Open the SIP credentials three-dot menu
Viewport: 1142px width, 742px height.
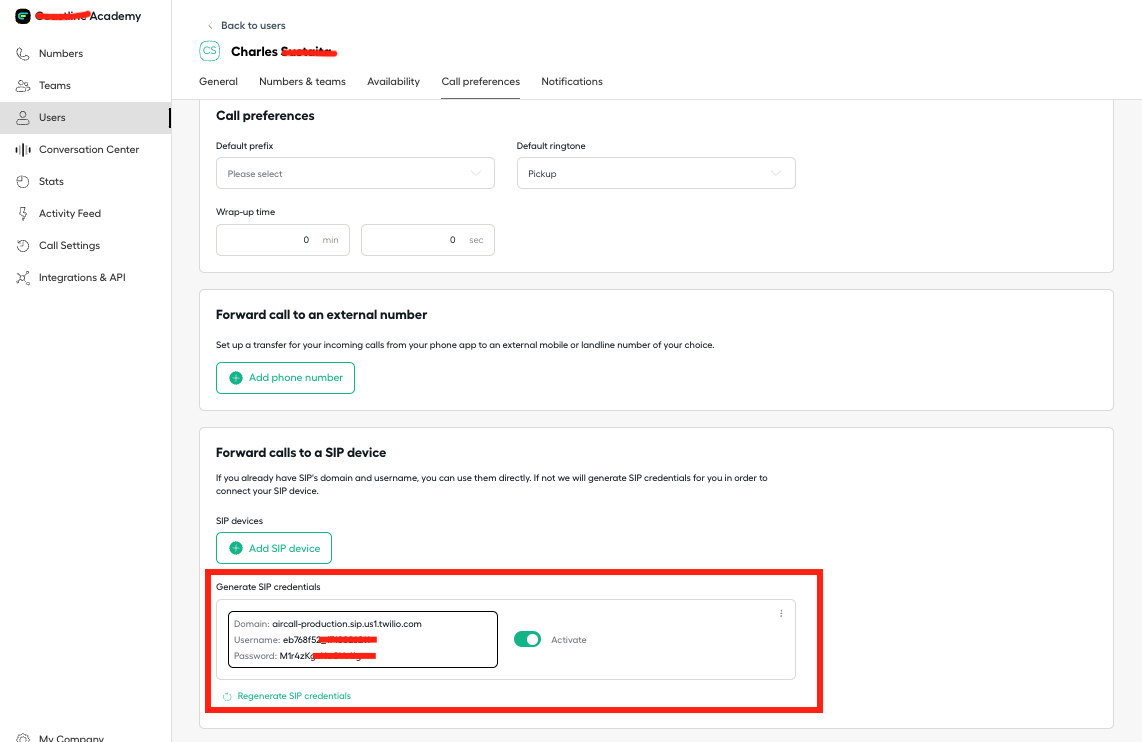(781, 614)
